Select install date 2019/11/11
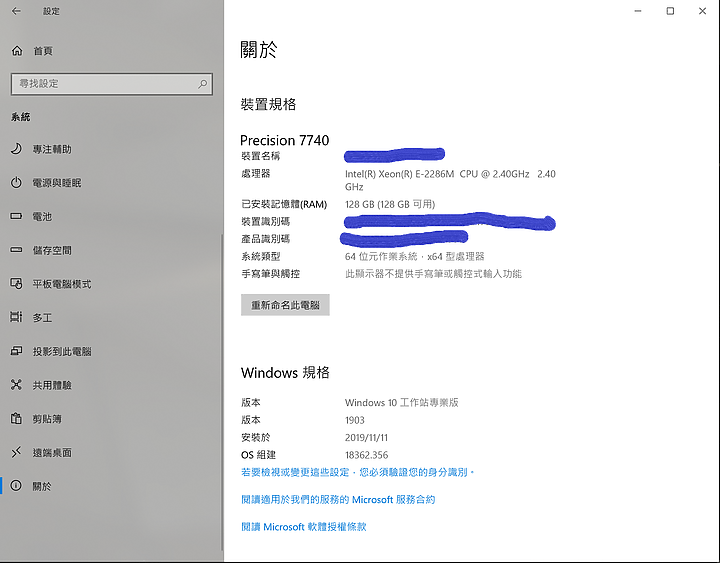Screen dimensions: 720x563 (366, 438)
